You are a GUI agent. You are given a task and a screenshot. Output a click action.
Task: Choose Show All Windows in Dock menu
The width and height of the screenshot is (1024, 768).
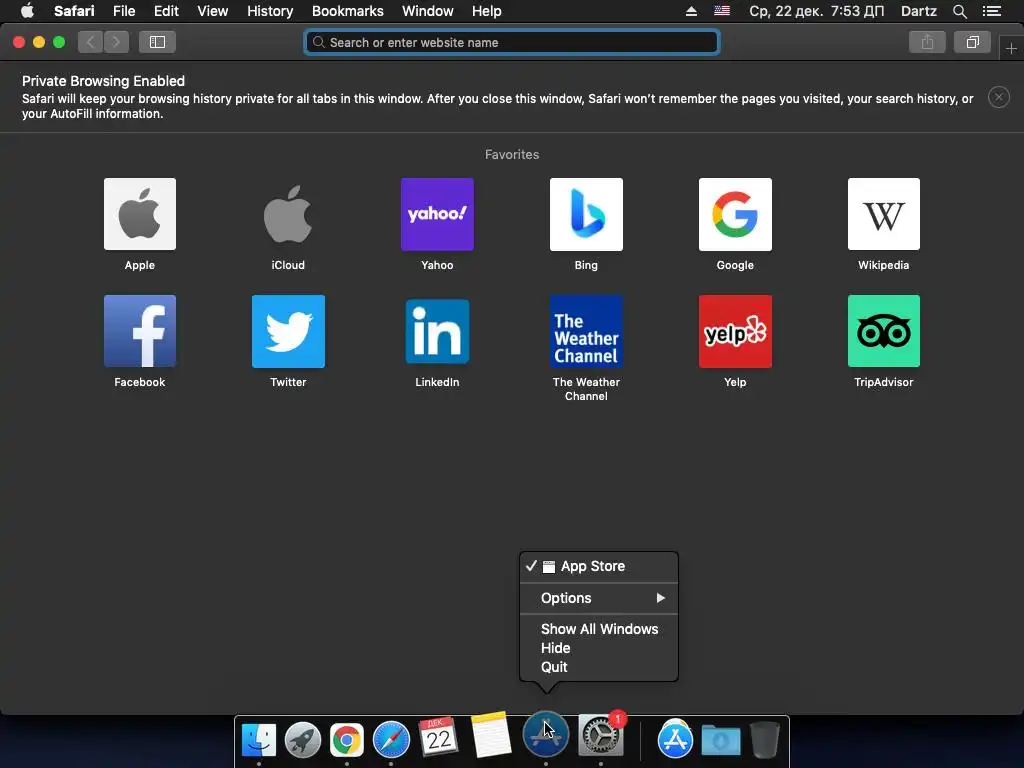tap(599, 629)
